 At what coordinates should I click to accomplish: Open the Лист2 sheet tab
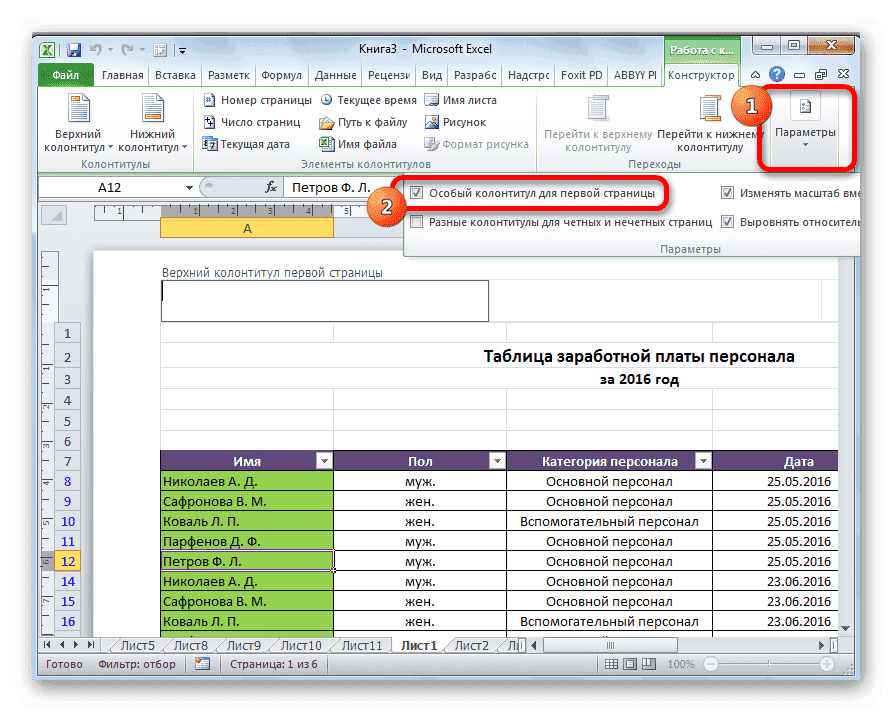point(471,645)
